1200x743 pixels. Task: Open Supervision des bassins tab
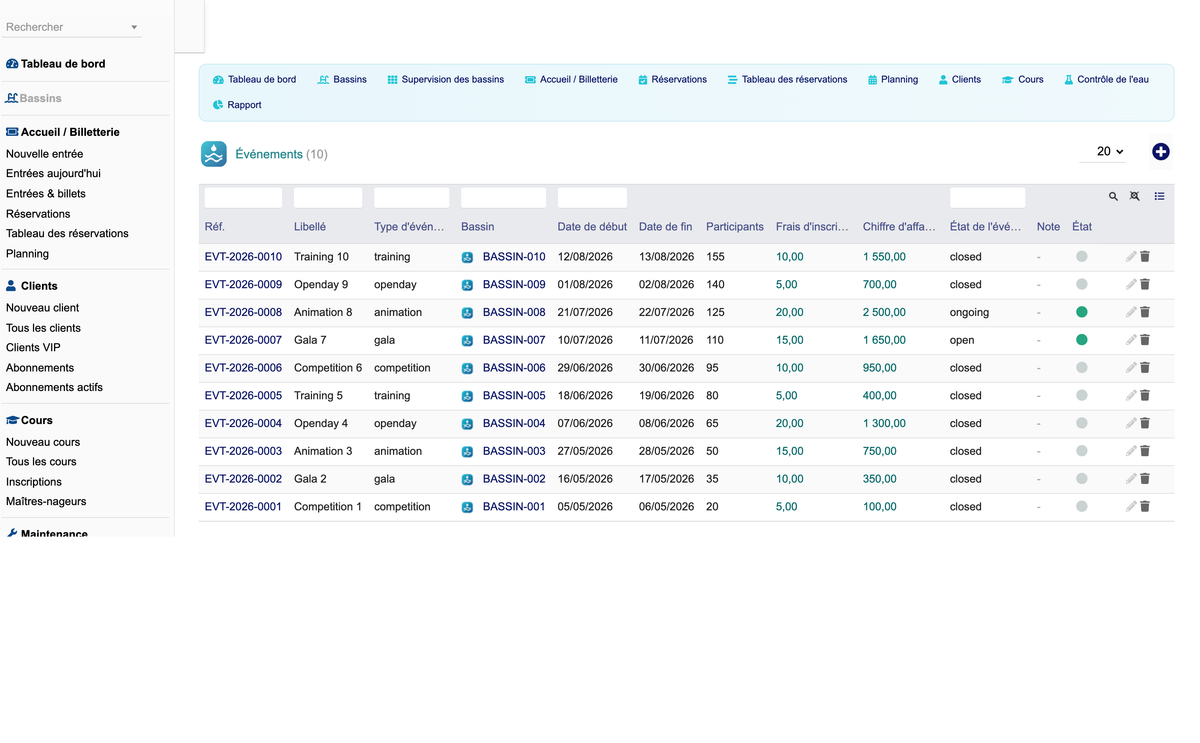[x=446, y=80]
